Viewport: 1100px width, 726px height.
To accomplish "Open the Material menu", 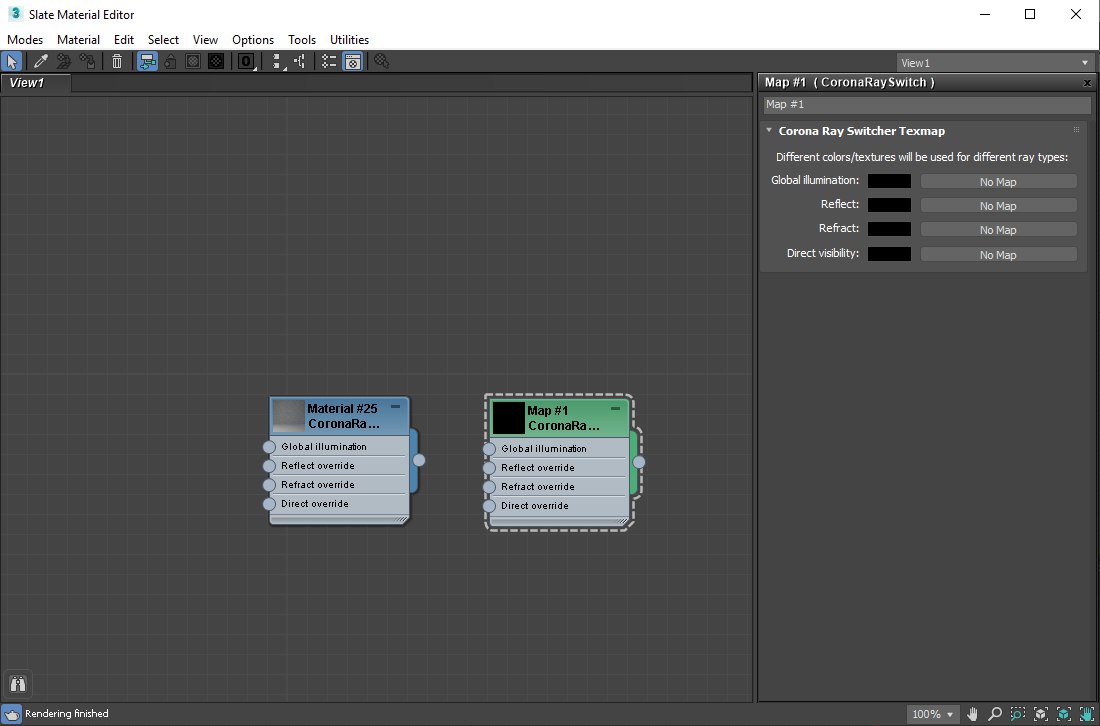I will click(79, 40).
